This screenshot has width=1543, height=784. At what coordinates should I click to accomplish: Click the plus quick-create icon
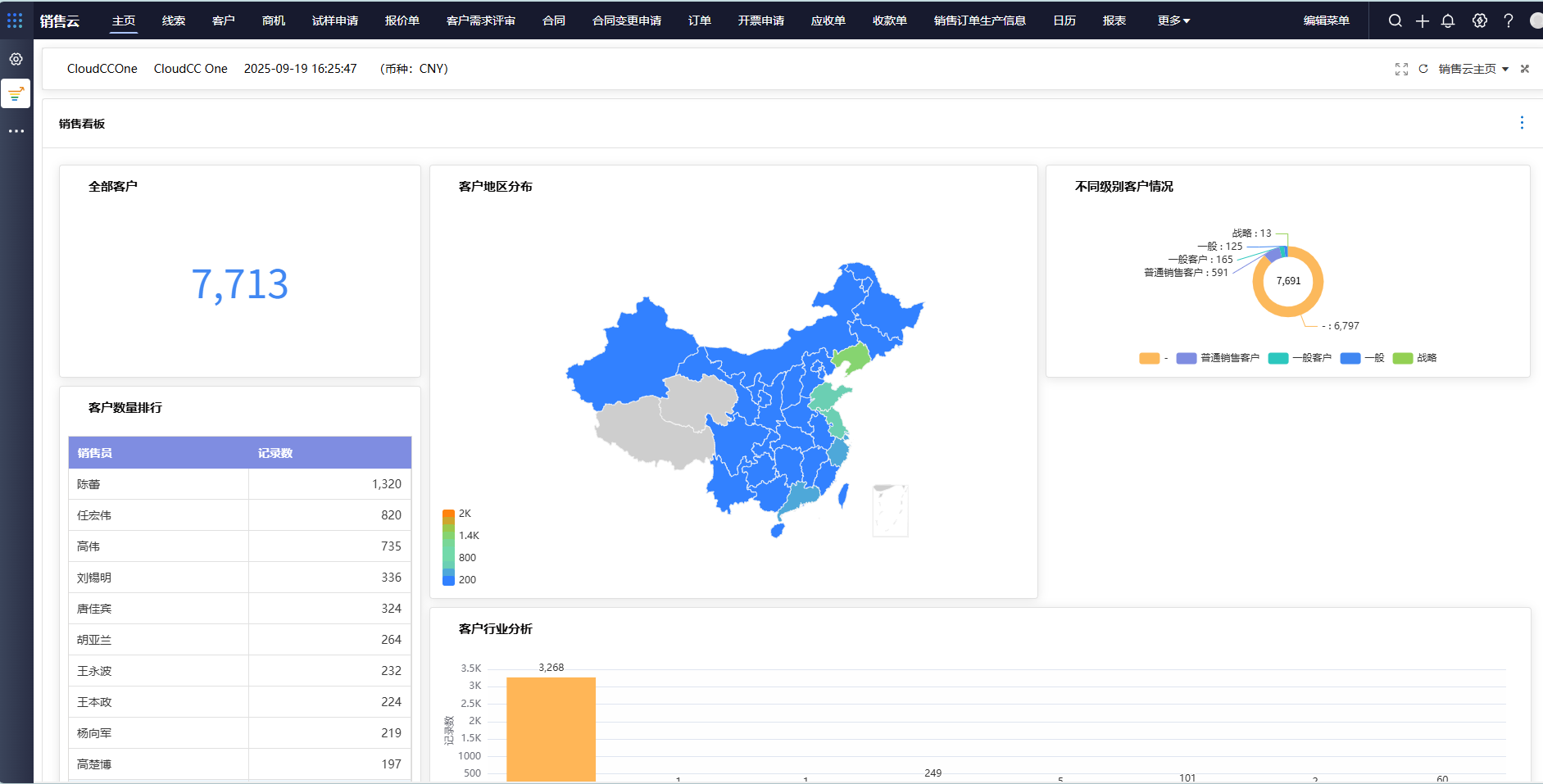(1423, 20)
